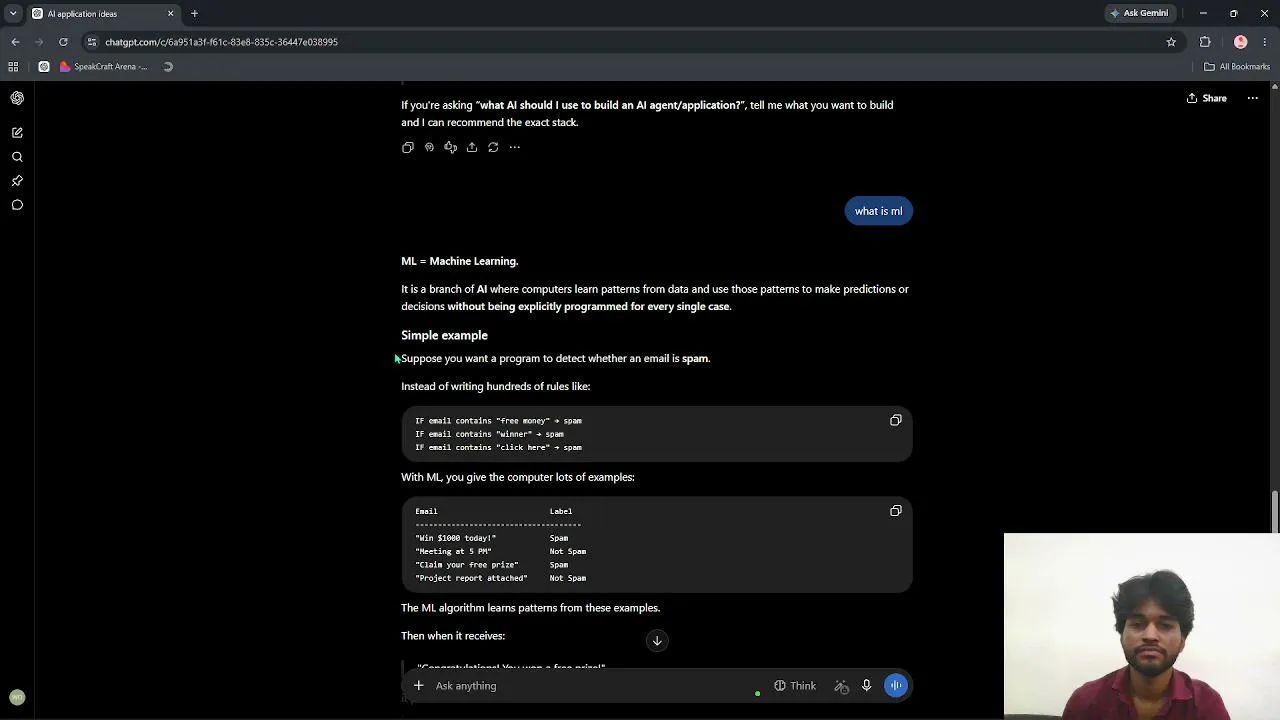
Task: Open the ChatGPT logo sidebar toggle
Action: point(17,98)
